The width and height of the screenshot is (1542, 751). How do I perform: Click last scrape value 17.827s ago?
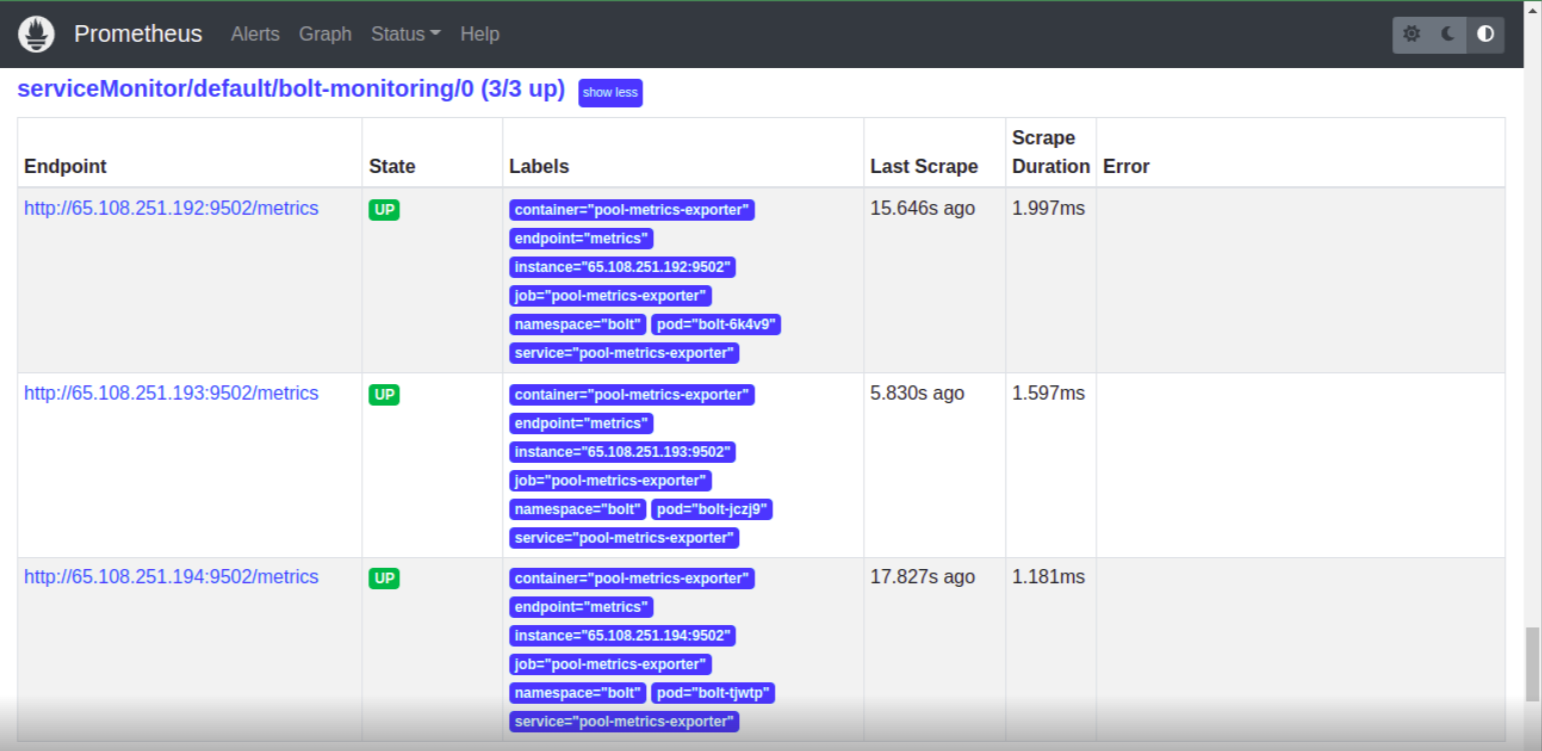pos(922,577)
